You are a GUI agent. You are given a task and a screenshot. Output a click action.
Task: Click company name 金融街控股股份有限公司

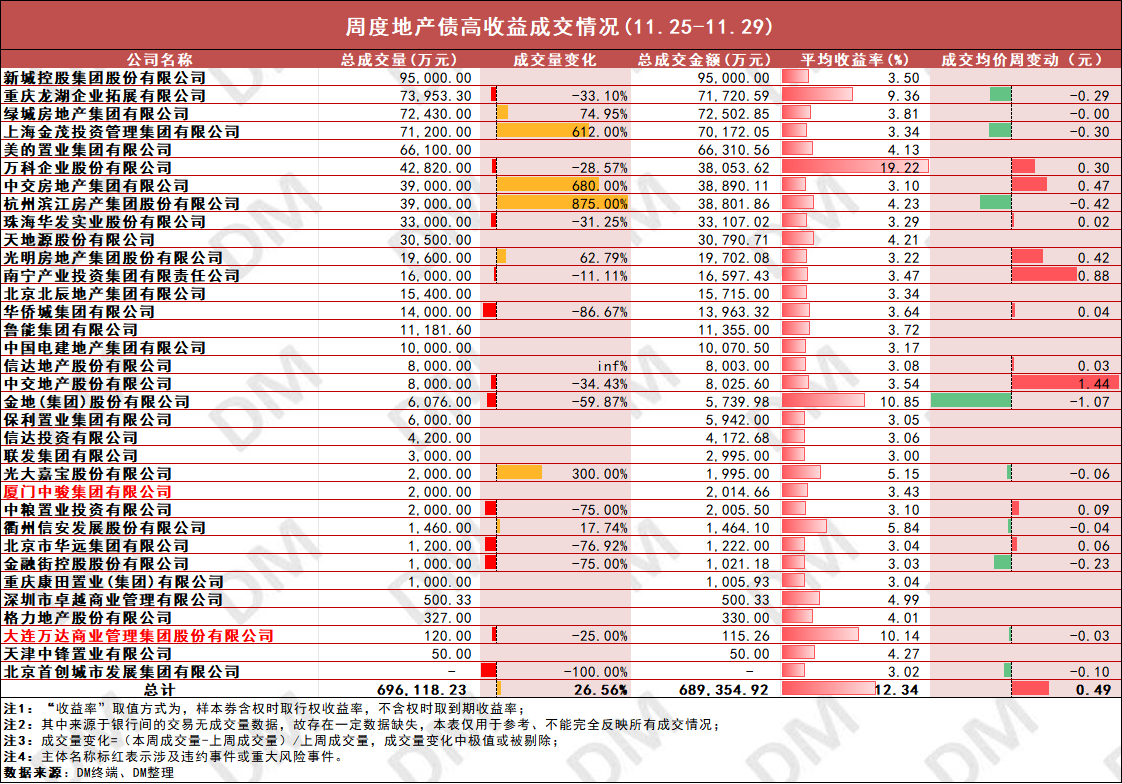[96, 563]
